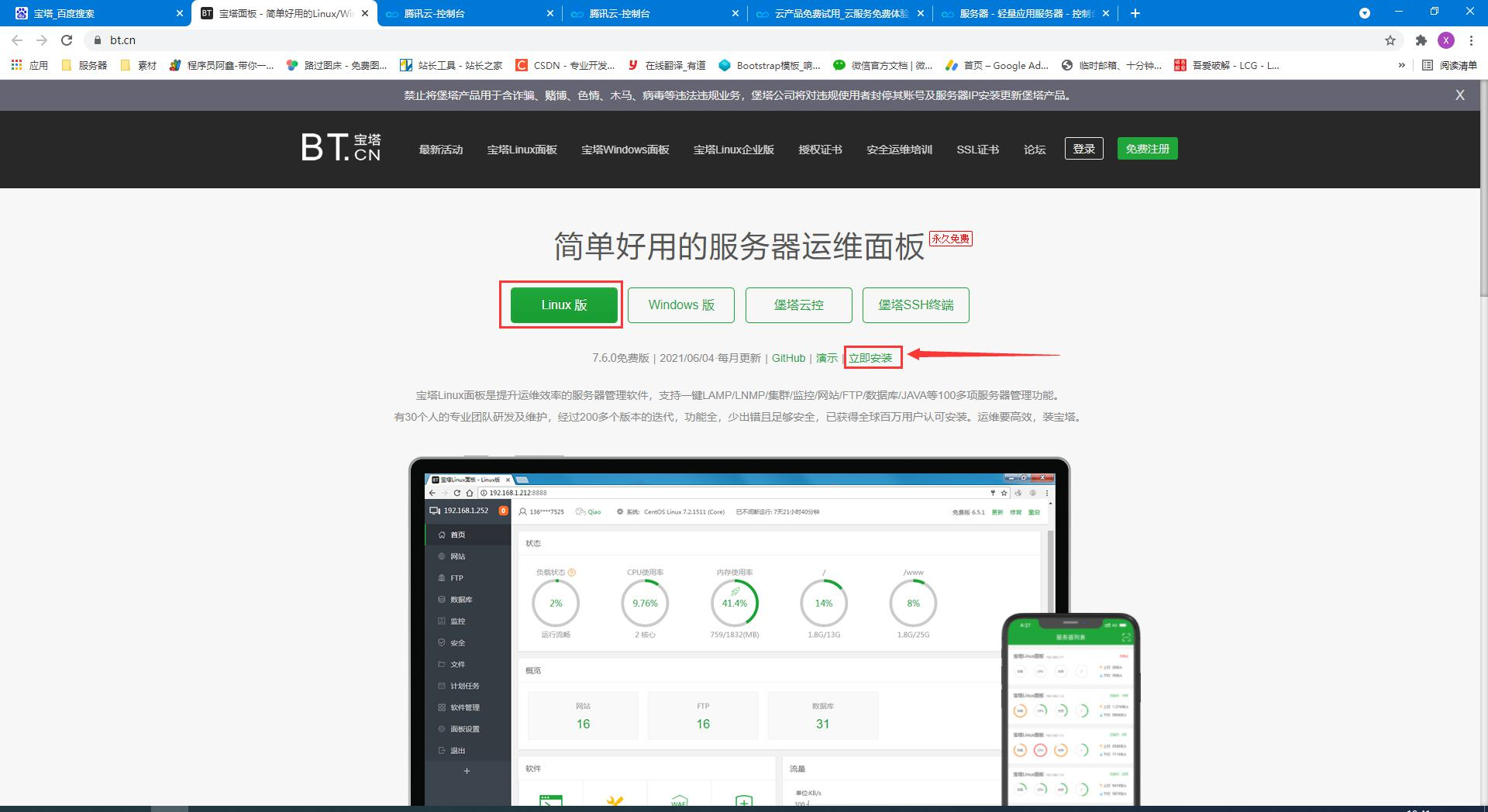1488x812 pixels.
Task: Open the purple user profile avatar
Action: [x=1445, y=40]
